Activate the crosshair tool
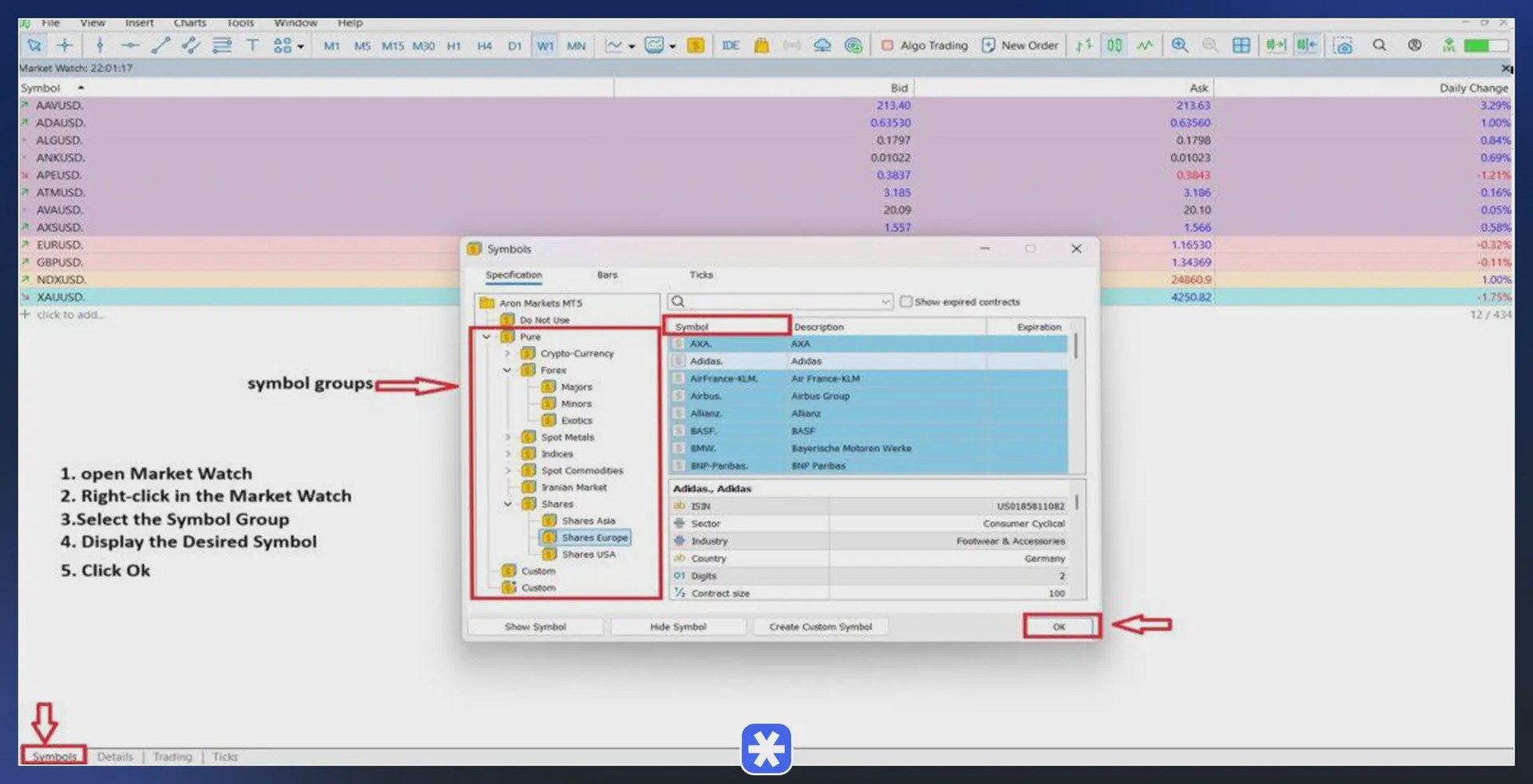Screen dimensions: 1533x784 coord(65,46)
